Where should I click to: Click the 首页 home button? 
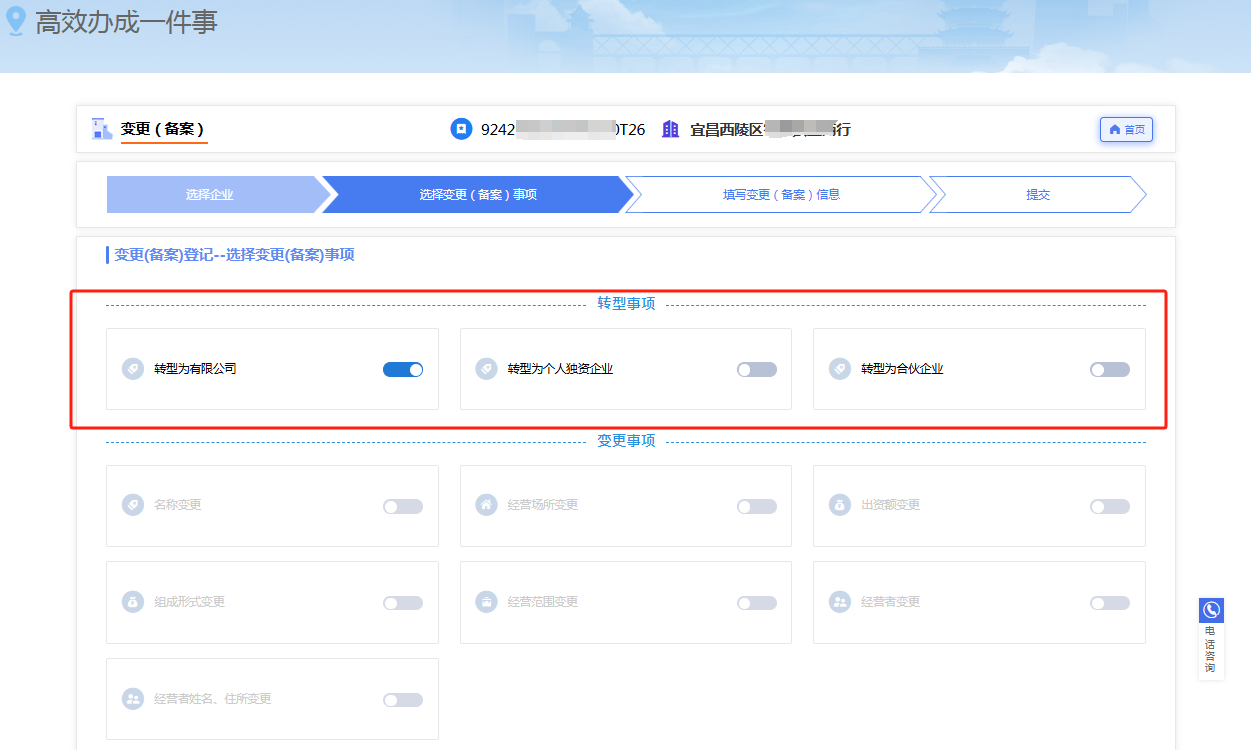point(1127,130)
